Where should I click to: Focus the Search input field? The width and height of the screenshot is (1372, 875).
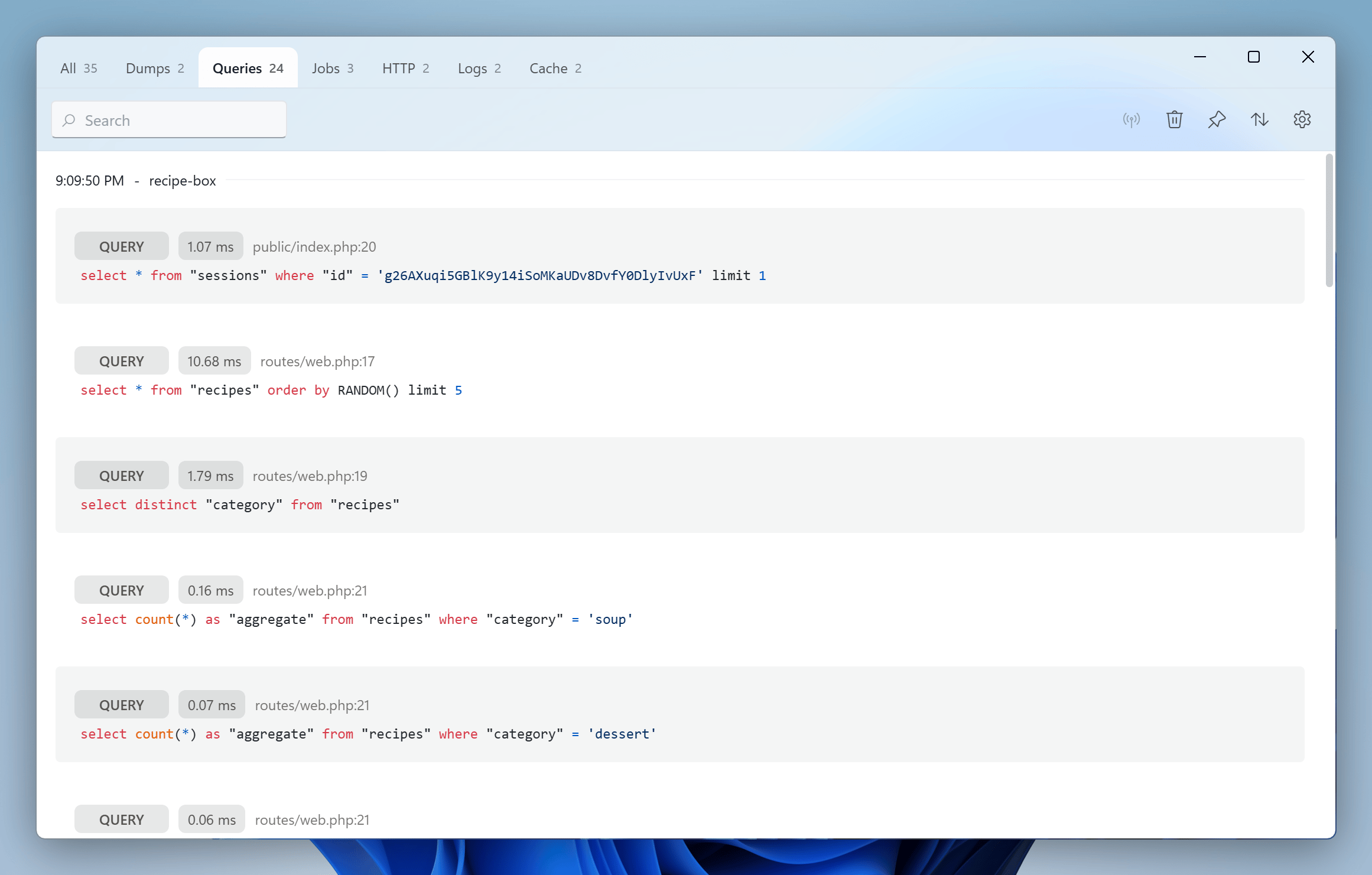[x=169, y=120]
